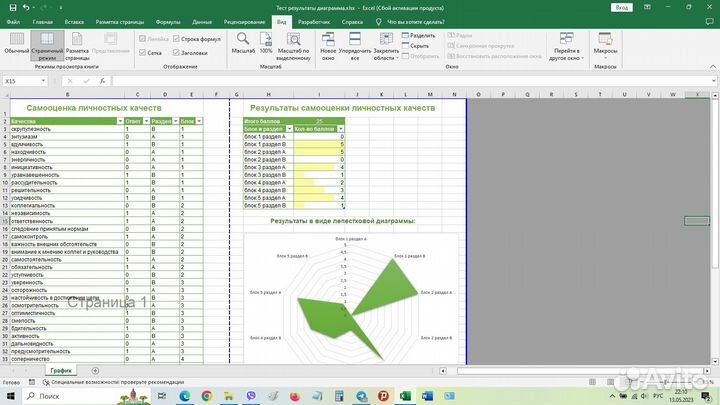Click the Windows taskbar Поиск search box

[69, 396]
